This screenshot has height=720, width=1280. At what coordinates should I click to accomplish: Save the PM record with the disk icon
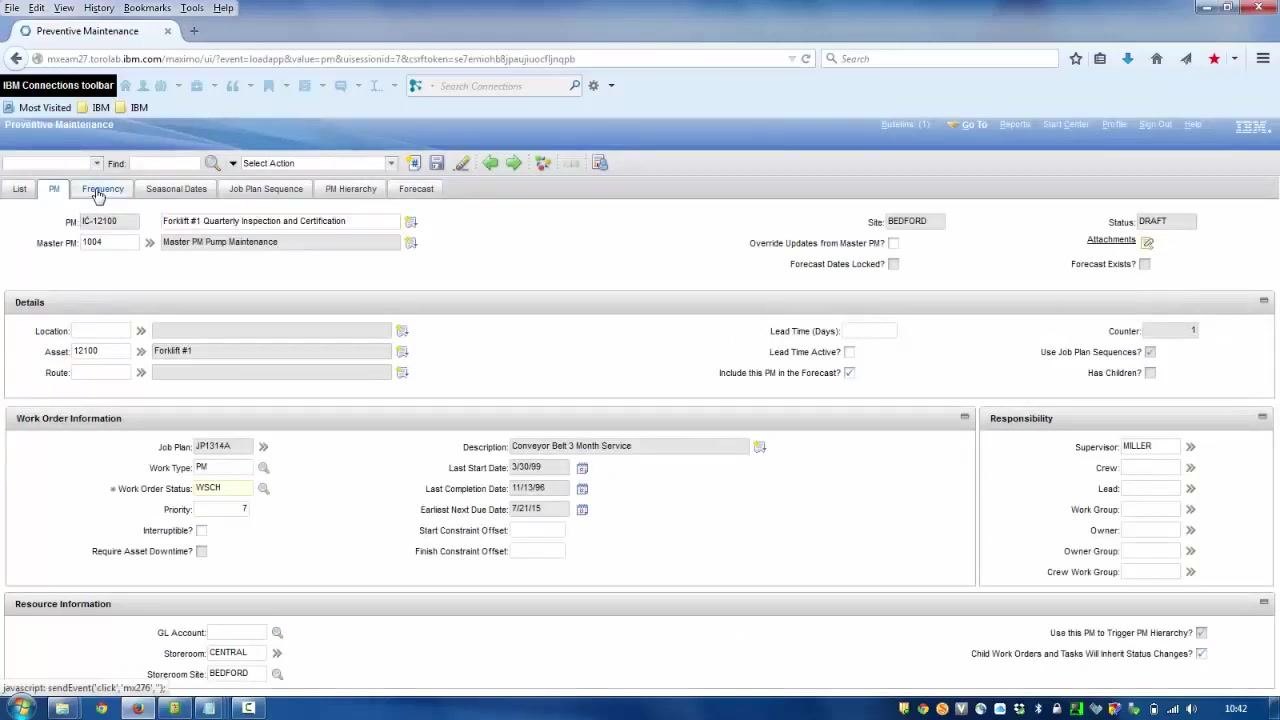coord(437,163)
